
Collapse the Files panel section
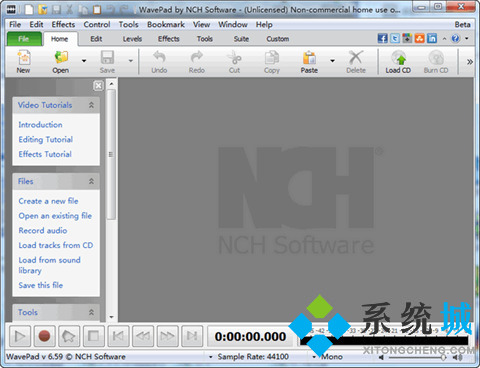tap(91, 181)
